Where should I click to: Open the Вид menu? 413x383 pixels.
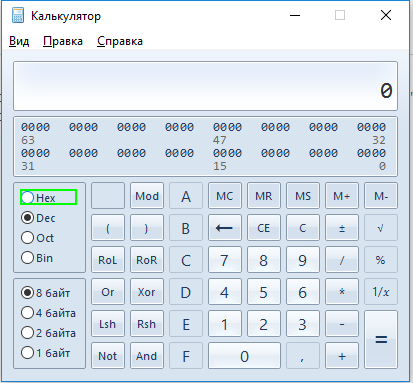tap(19, 41)
